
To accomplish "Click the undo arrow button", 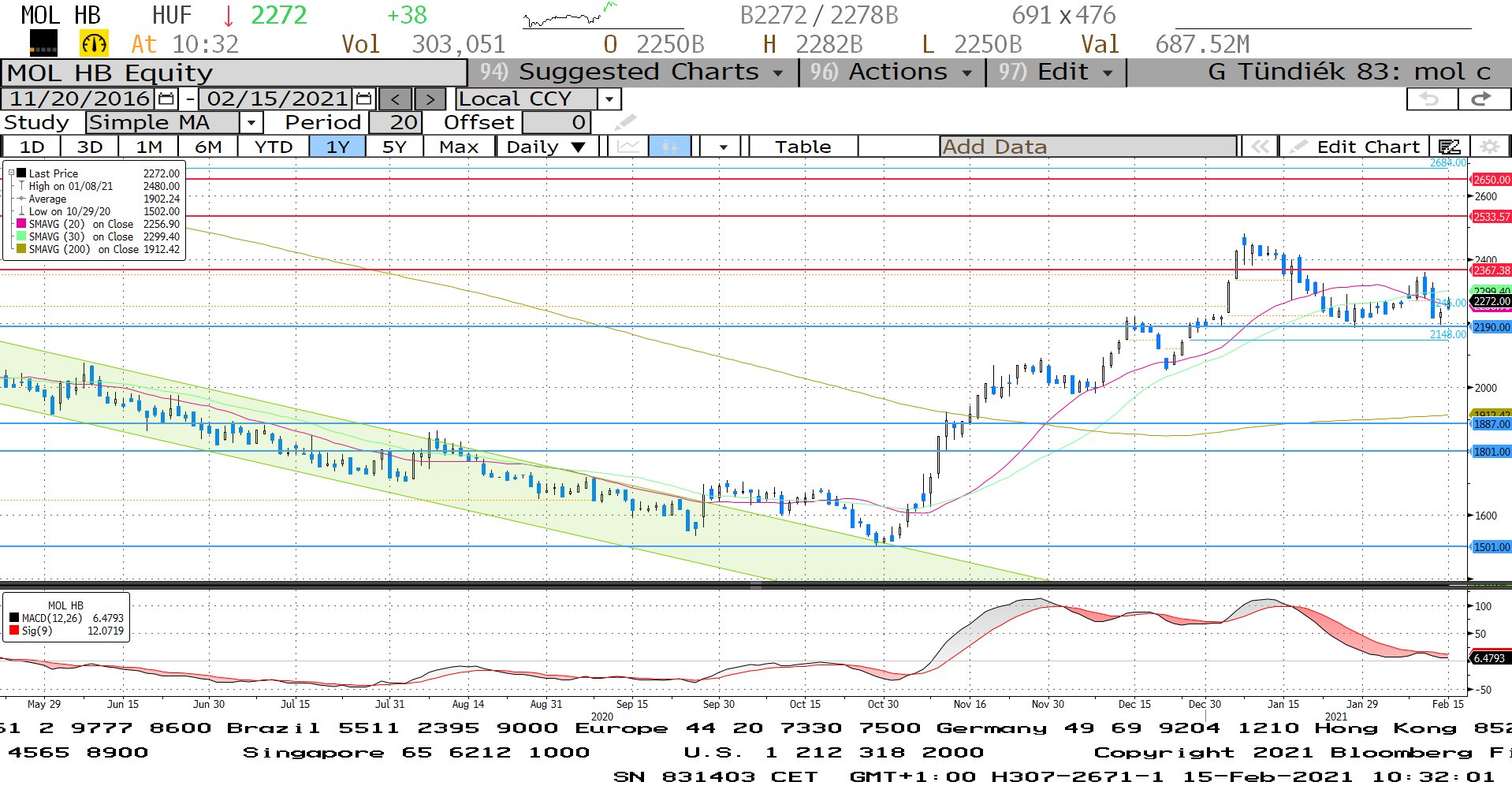I will (x=1431, y=99).
